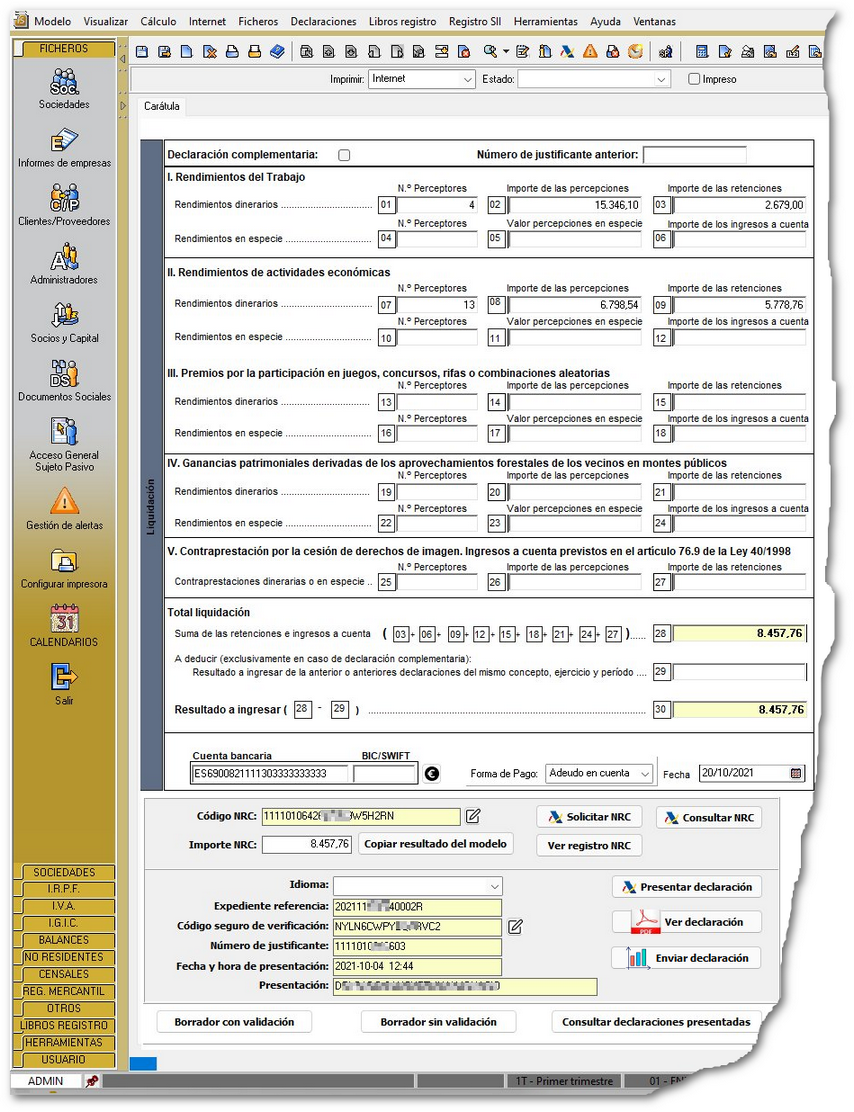This screenshot has height=1112, width=854.
Task: Click field 01 N.º Perceptores
Action: [437, 206]
